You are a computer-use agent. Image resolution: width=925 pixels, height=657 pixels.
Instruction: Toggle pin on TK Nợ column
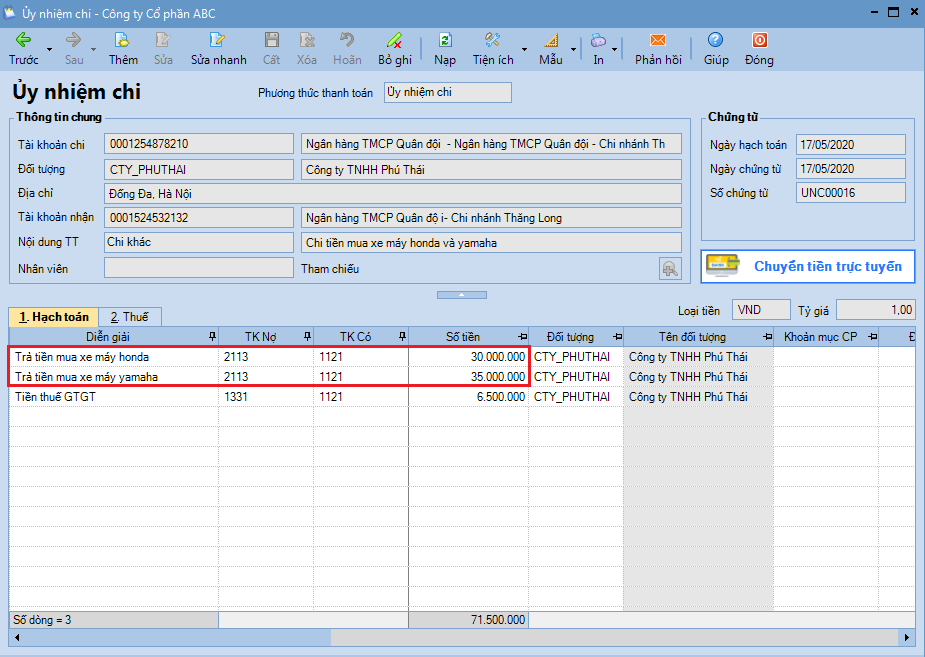coord(307,337)
